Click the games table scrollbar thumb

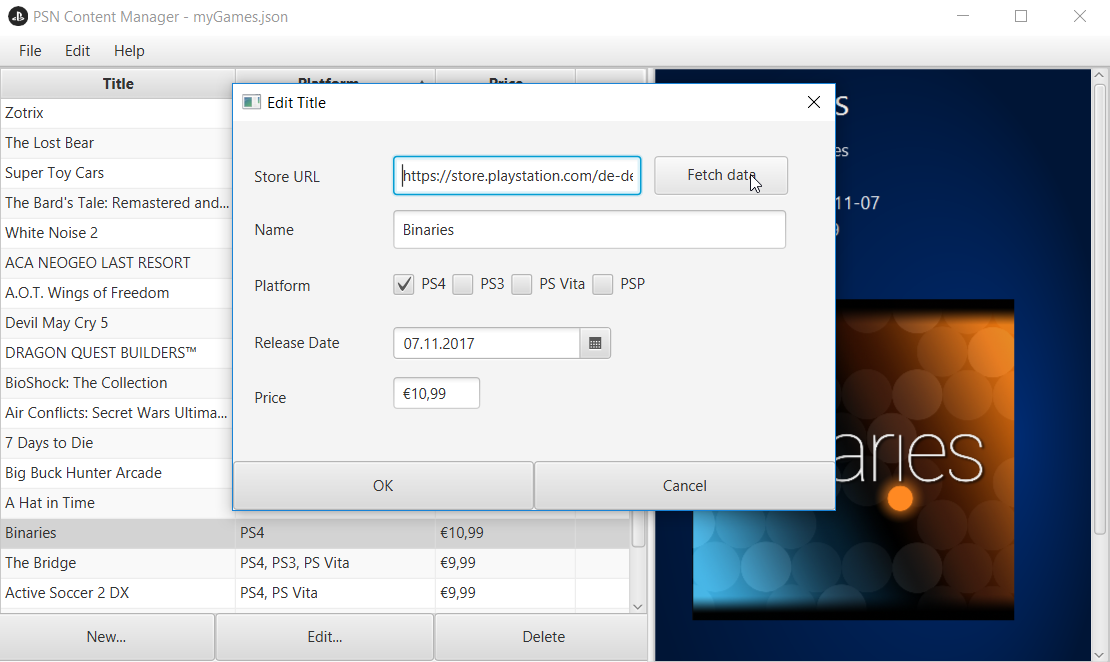click(x=638, y=528)
